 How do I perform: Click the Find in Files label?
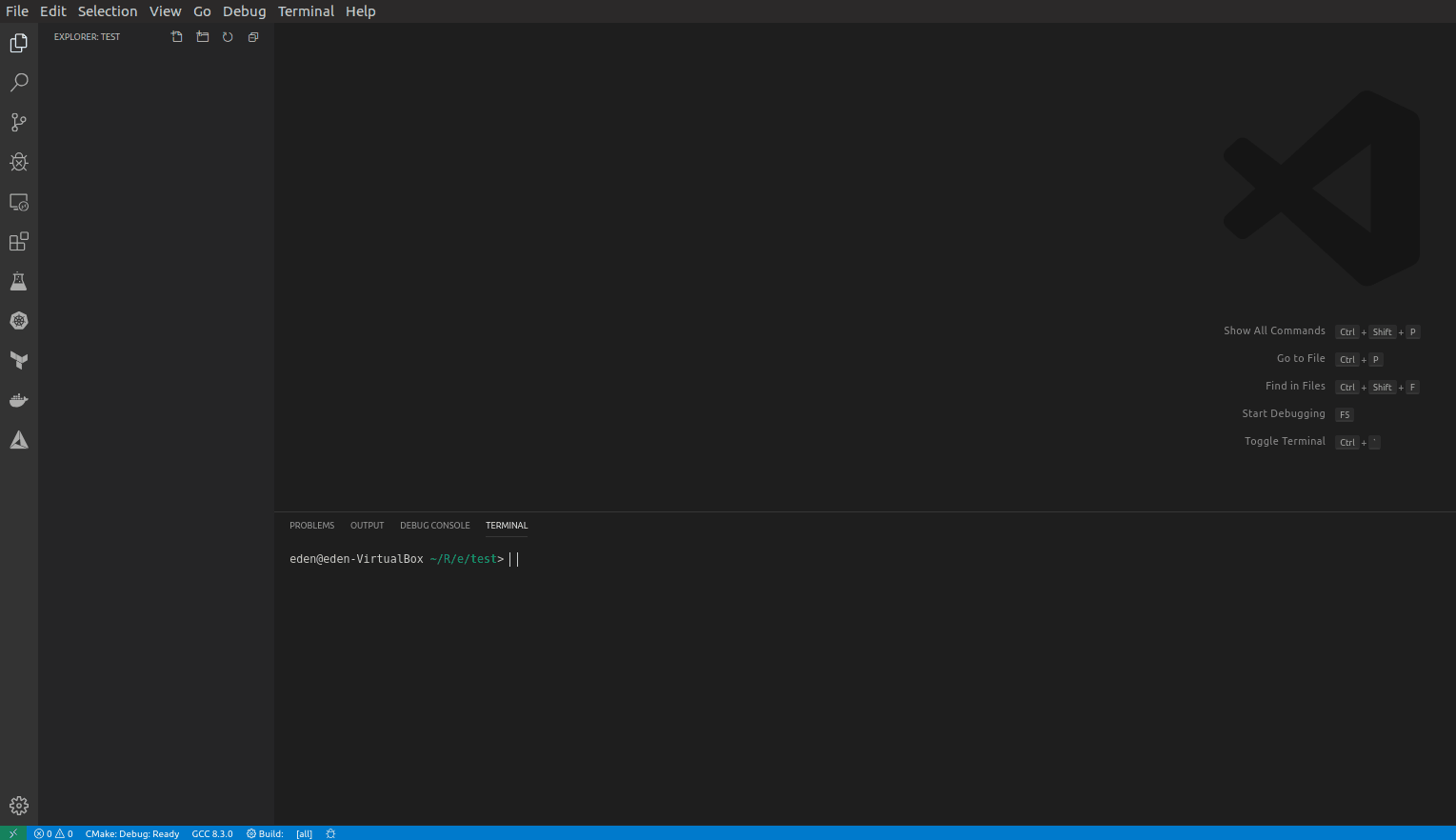coord(1295,387)
